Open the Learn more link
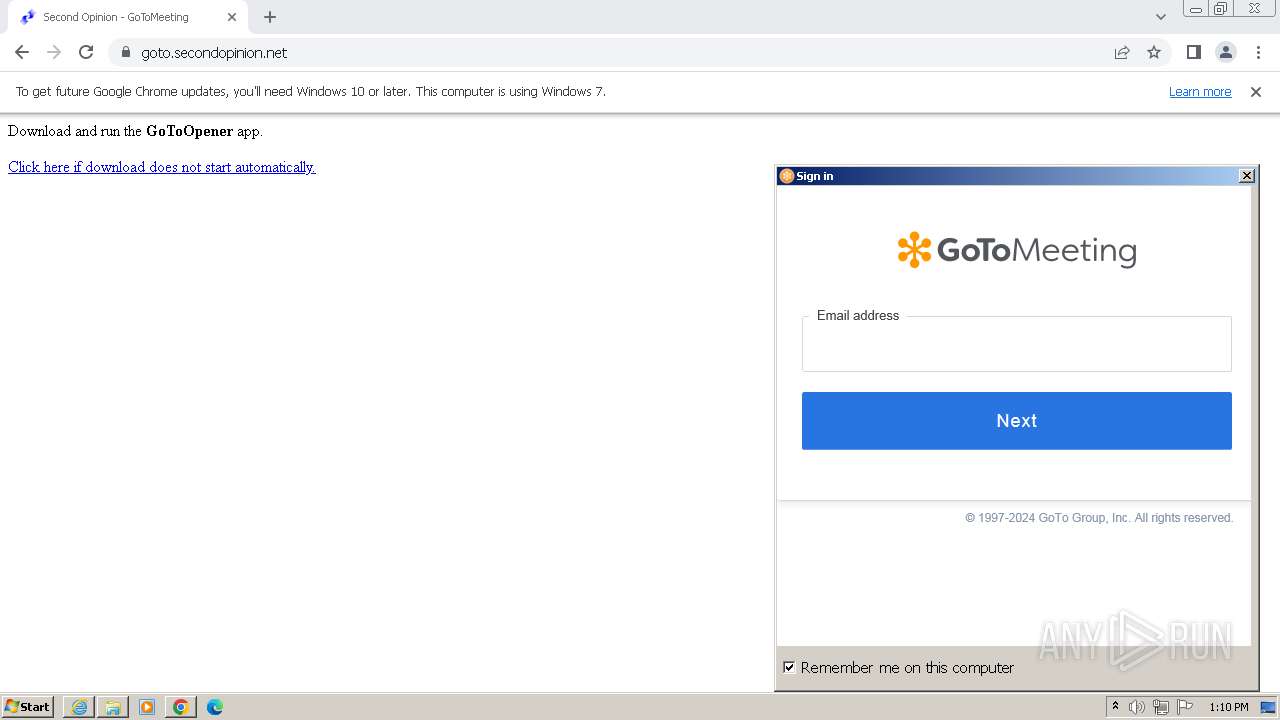This screenshot has width=1280, height=720. (1200, 92)
